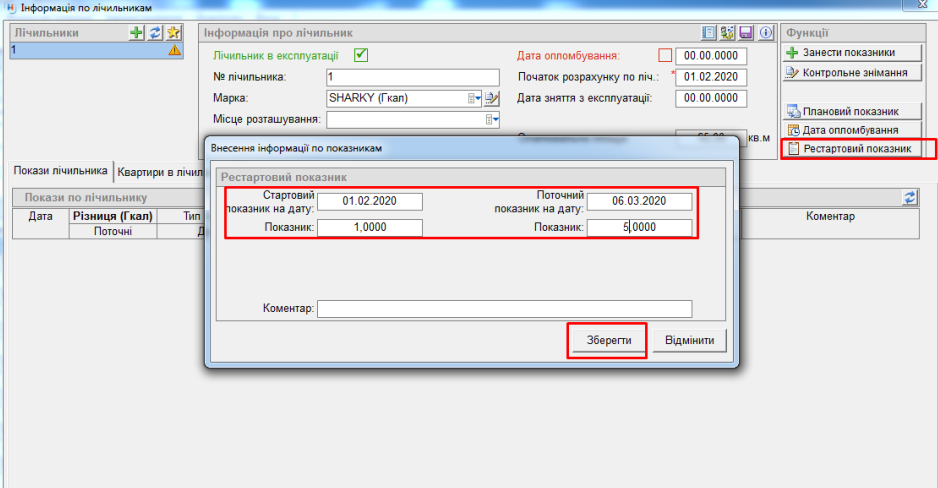This screenshot has width=938, height=488.
Task: Refresh the Покази по лічильнику table
Action: 909,198
